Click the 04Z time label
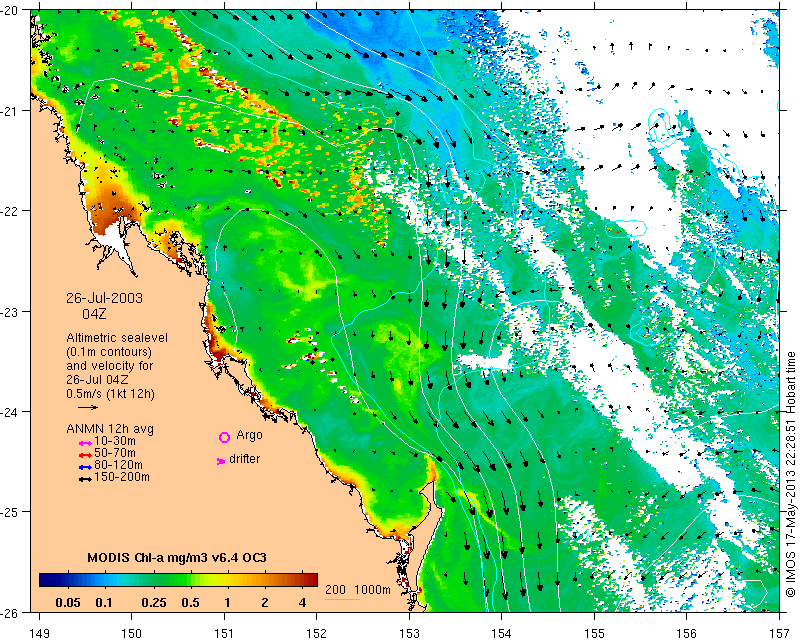Viewport: 800px width, 640px height. point(95,314)
